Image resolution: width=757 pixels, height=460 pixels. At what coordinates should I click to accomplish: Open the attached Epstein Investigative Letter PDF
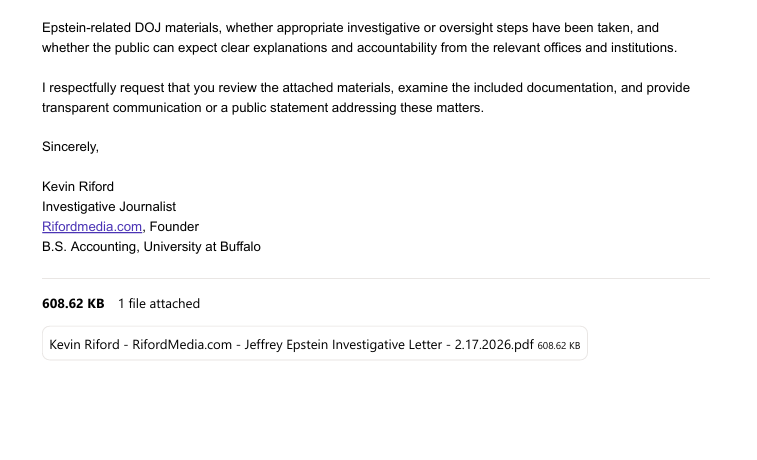coord(291,345)
